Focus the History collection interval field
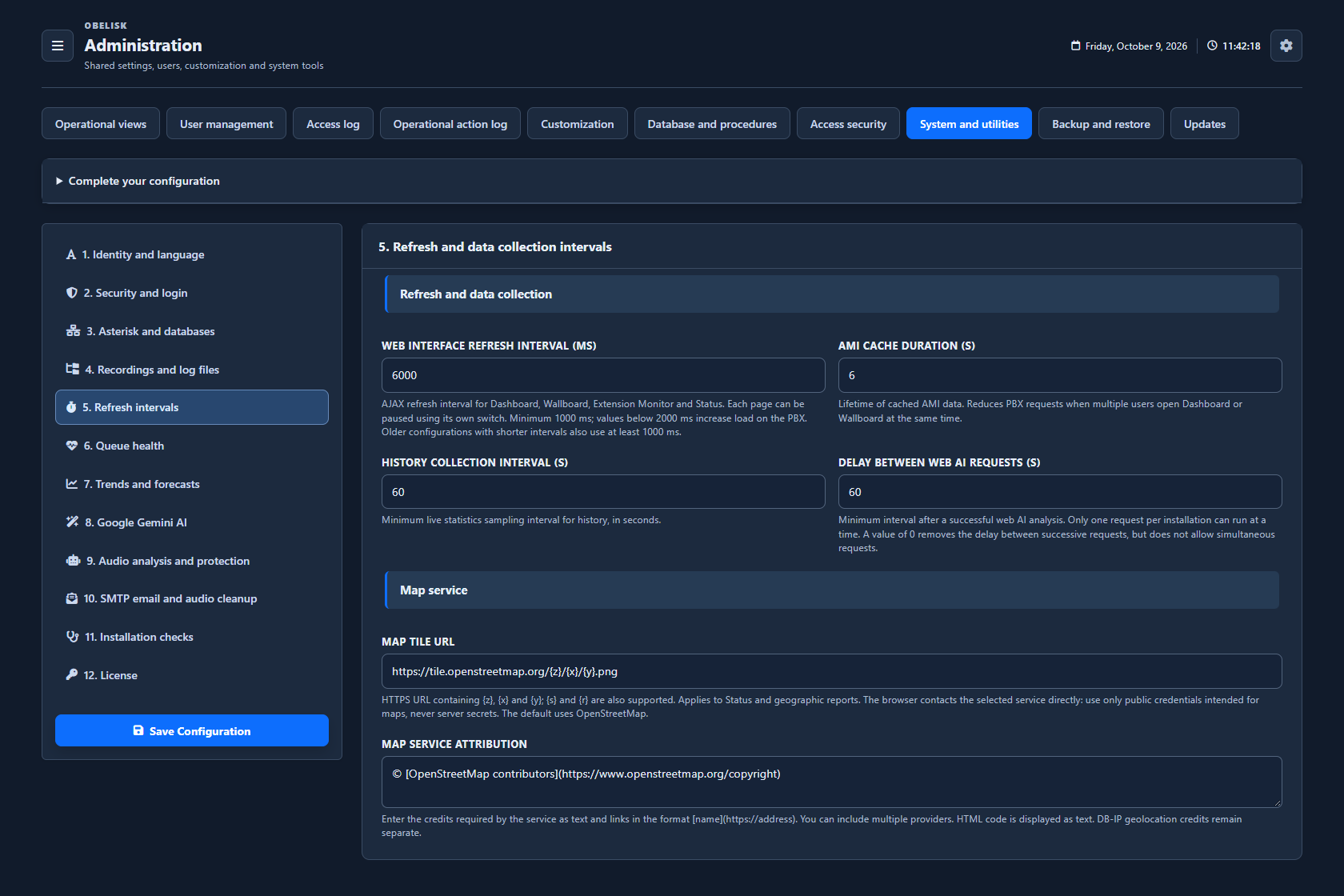The image size is (1344, 896). 603,492
